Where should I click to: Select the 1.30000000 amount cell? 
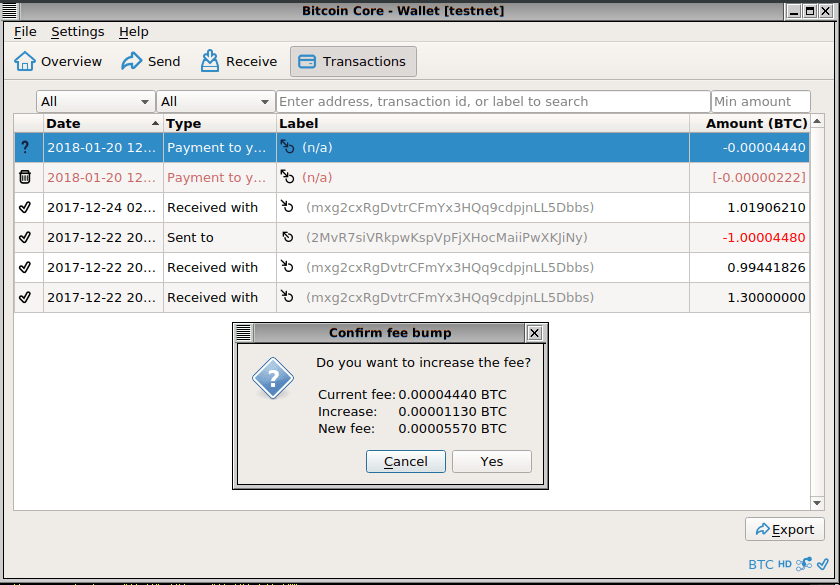pos(749,297)
